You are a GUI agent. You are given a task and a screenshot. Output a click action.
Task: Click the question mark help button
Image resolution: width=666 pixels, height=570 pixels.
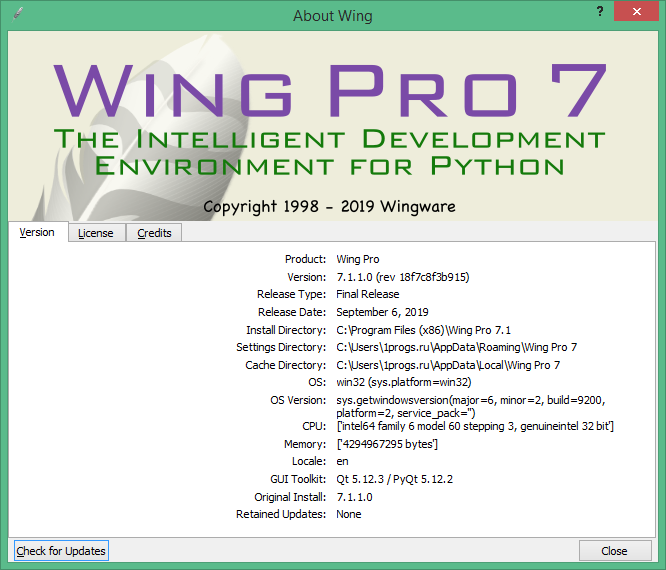tap(600, 11)
